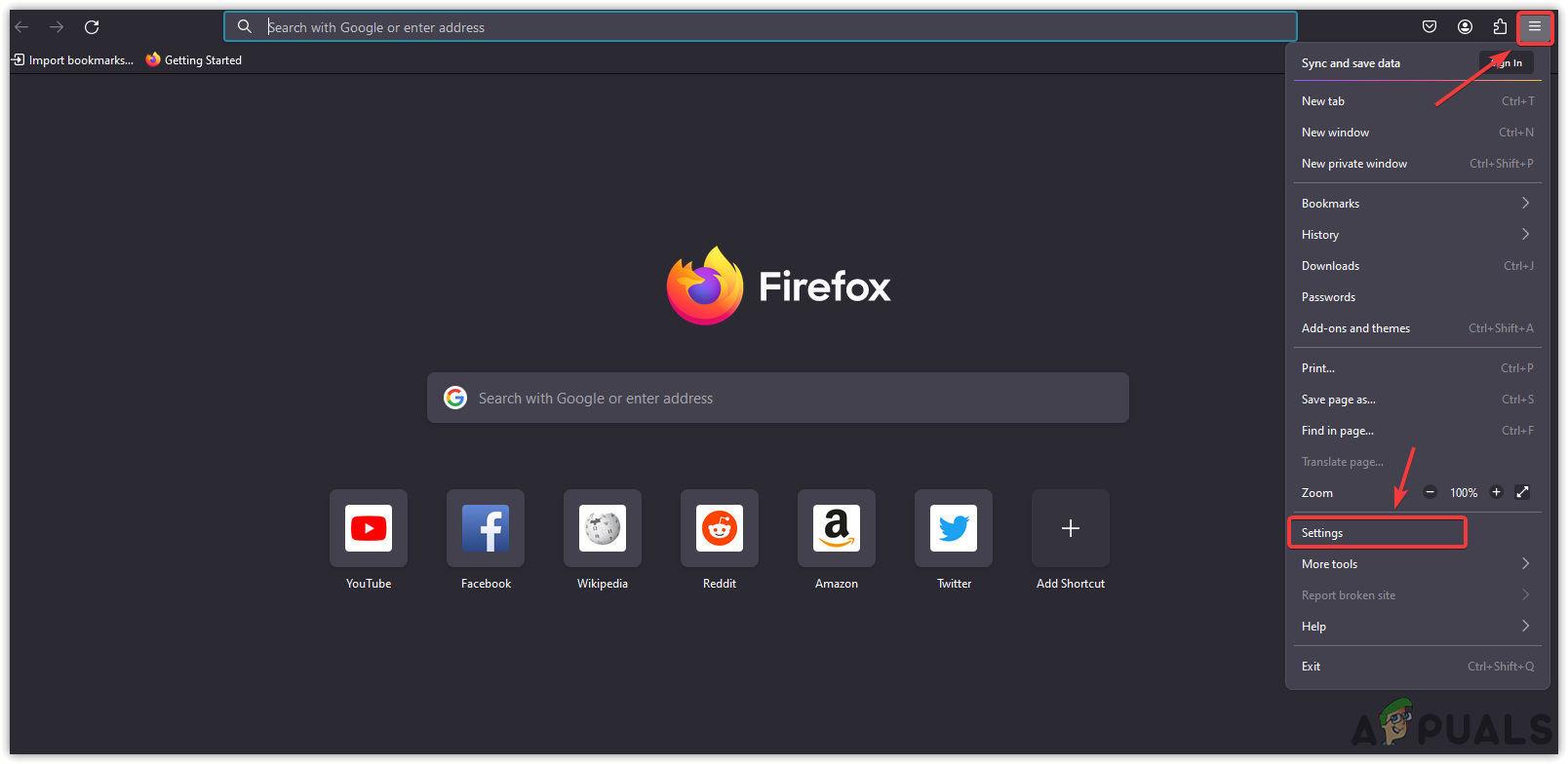Image resolution: width=1568 pixels, height=764 pixels.
Task: Select New window from the menu
Action: [1418, 133]
